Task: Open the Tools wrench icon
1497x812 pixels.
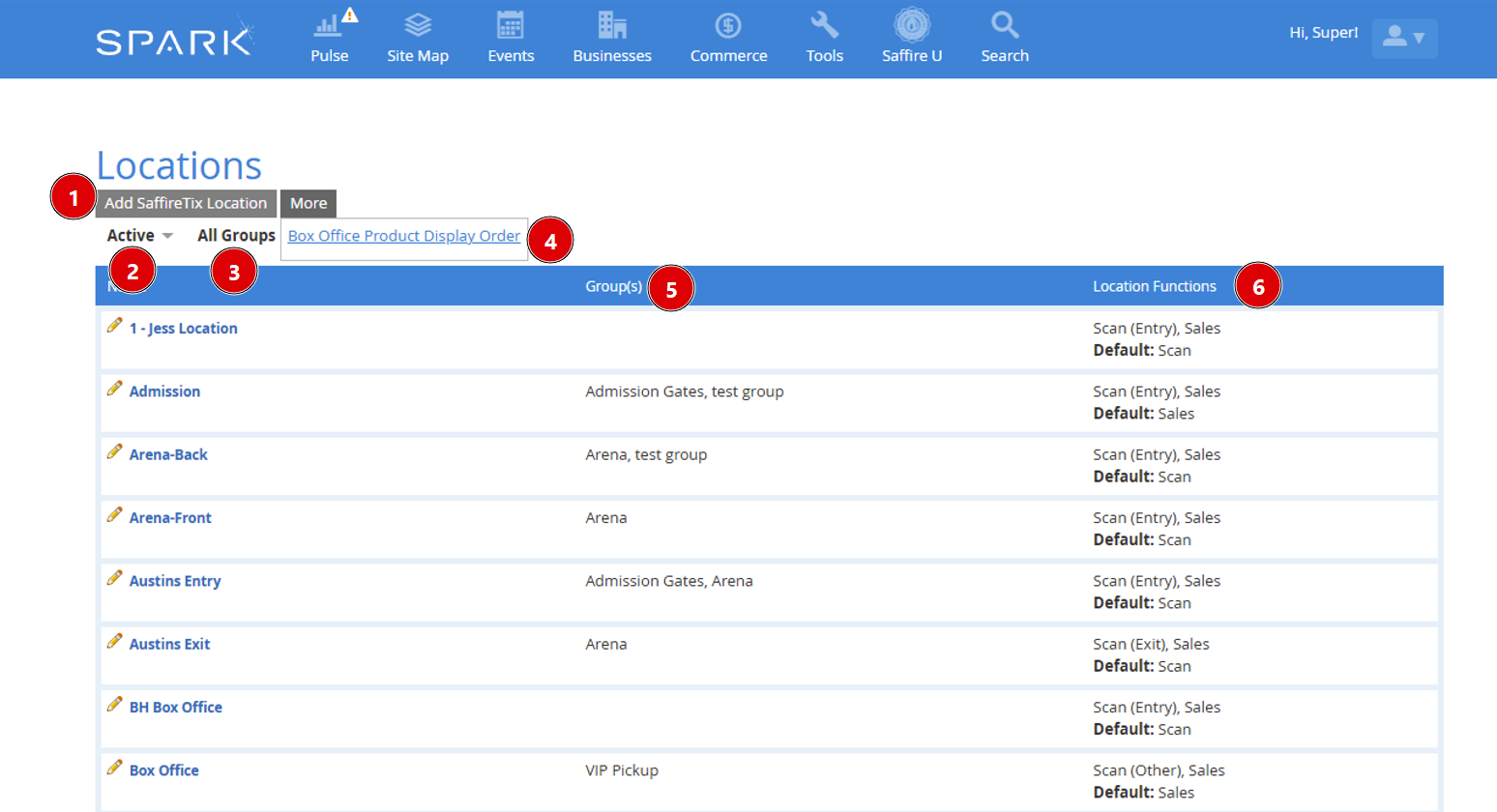Action: [x=824, y=24]
